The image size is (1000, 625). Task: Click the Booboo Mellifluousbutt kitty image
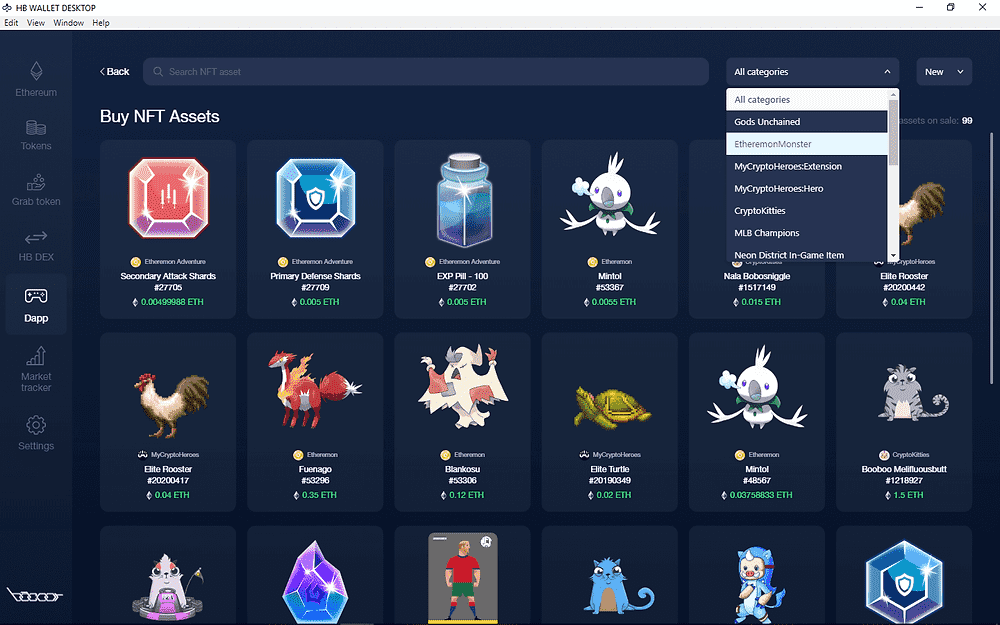(x=912, y=392)
